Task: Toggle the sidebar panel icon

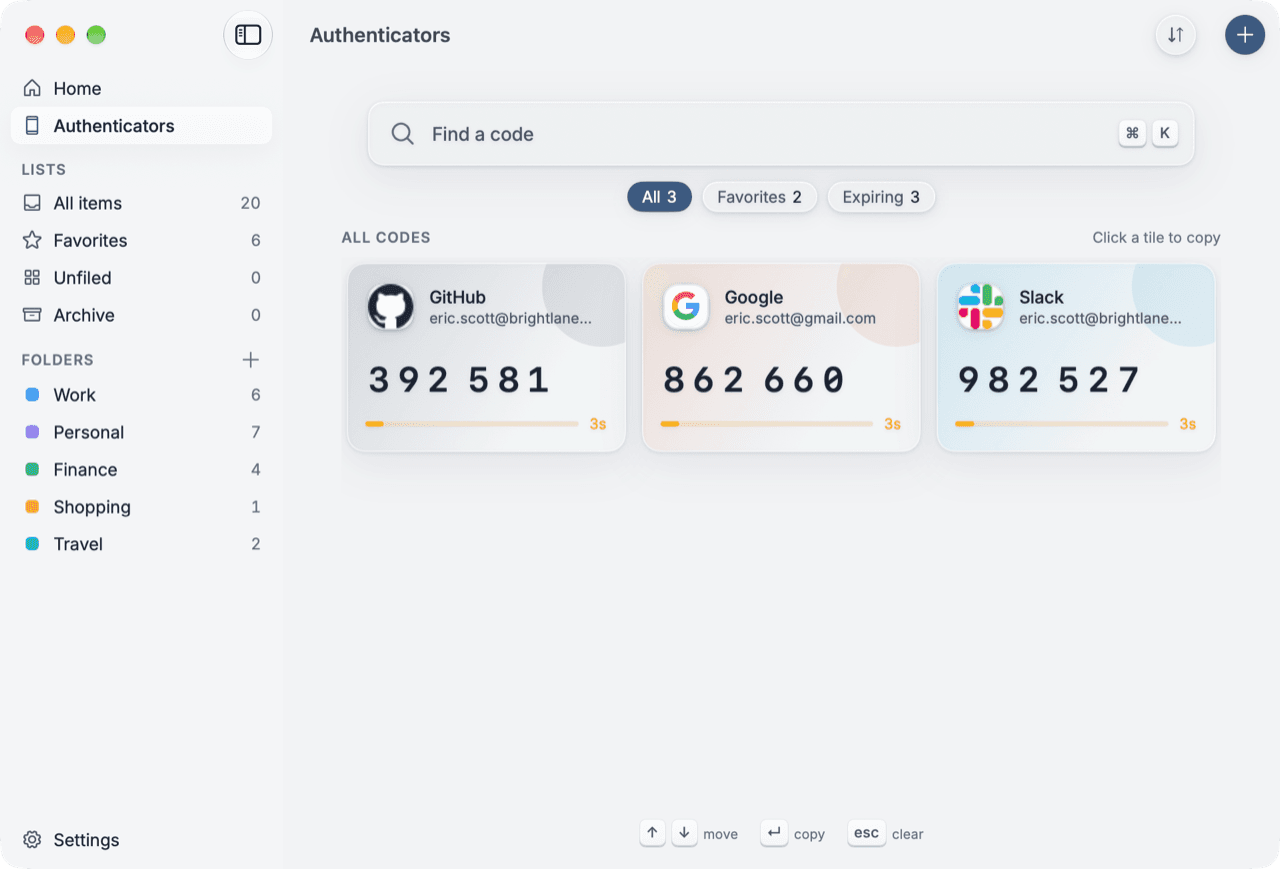Action: (x=248, y=35)
